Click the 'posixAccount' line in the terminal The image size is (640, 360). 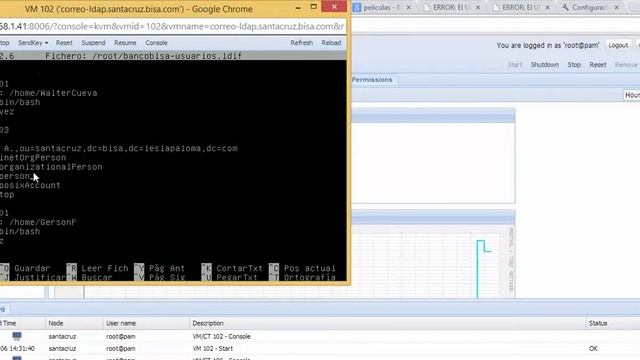click(x=30, y=185)
